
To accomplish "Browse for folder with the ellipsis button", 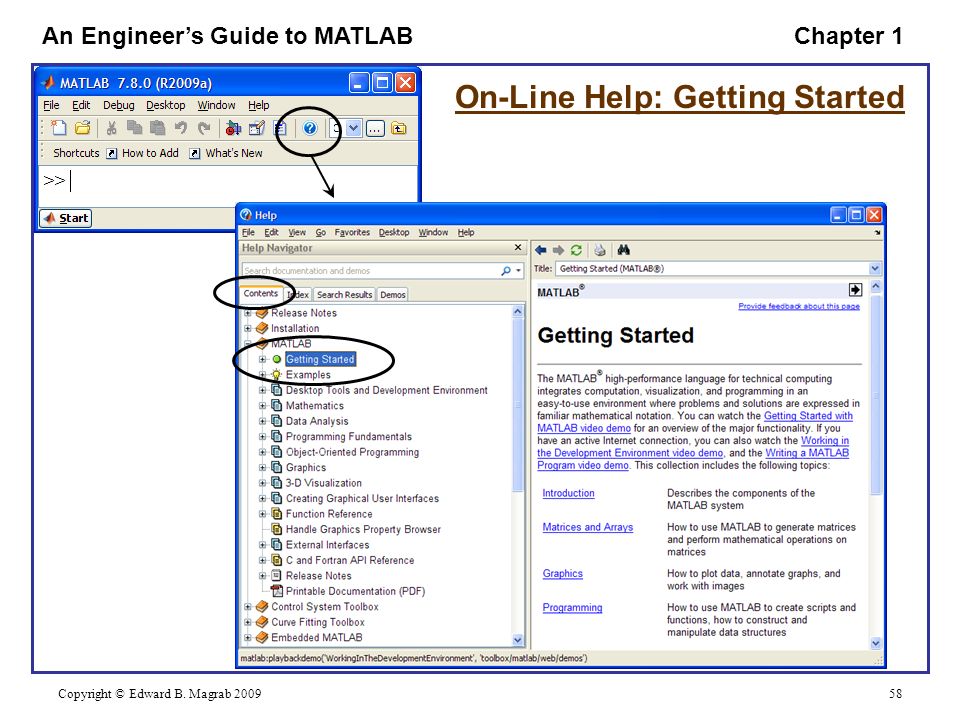I will pyautogui.click(x=375, y=129).
